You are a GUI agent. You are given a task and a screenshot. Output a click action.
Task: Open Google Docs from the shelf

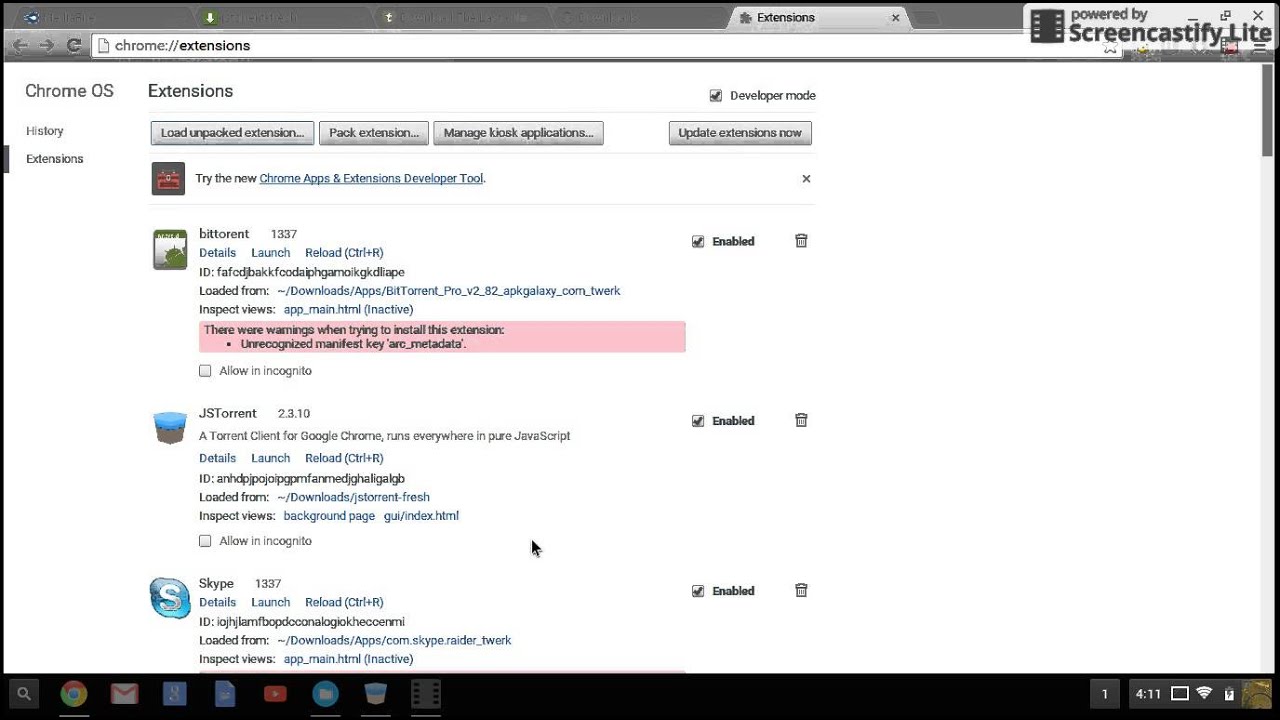225,694
